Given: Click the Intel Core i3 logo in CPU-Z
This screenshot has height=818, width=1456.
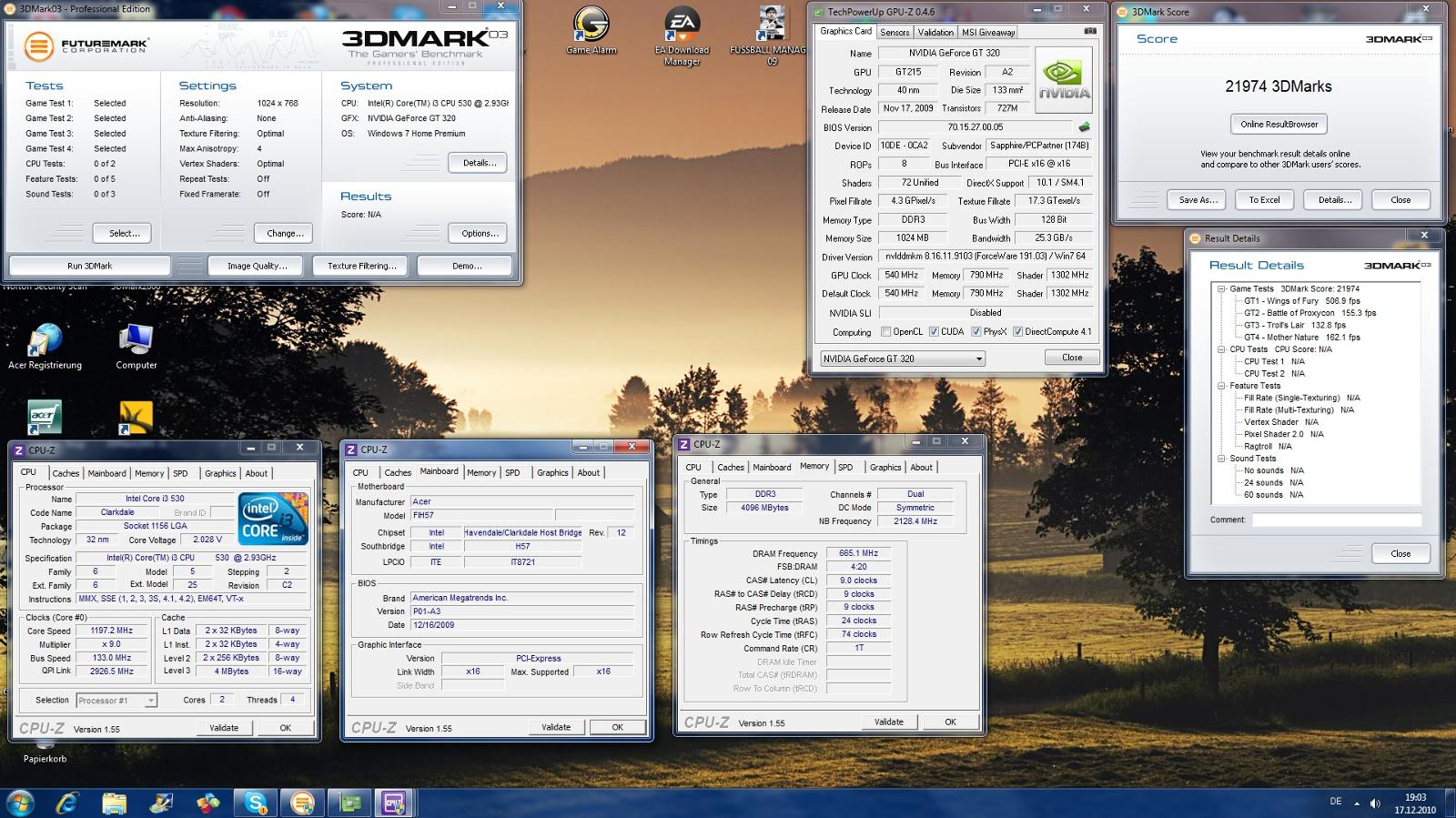Looking at the screenshot, I should [273, 519].
